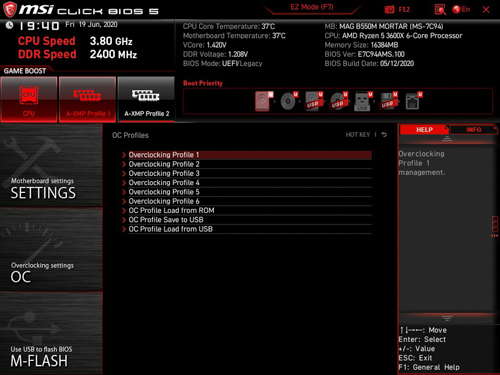Select the CD/DVD drive boot priority icon
500x375 pixels.
pyautogui.click(x=289, y=101)
